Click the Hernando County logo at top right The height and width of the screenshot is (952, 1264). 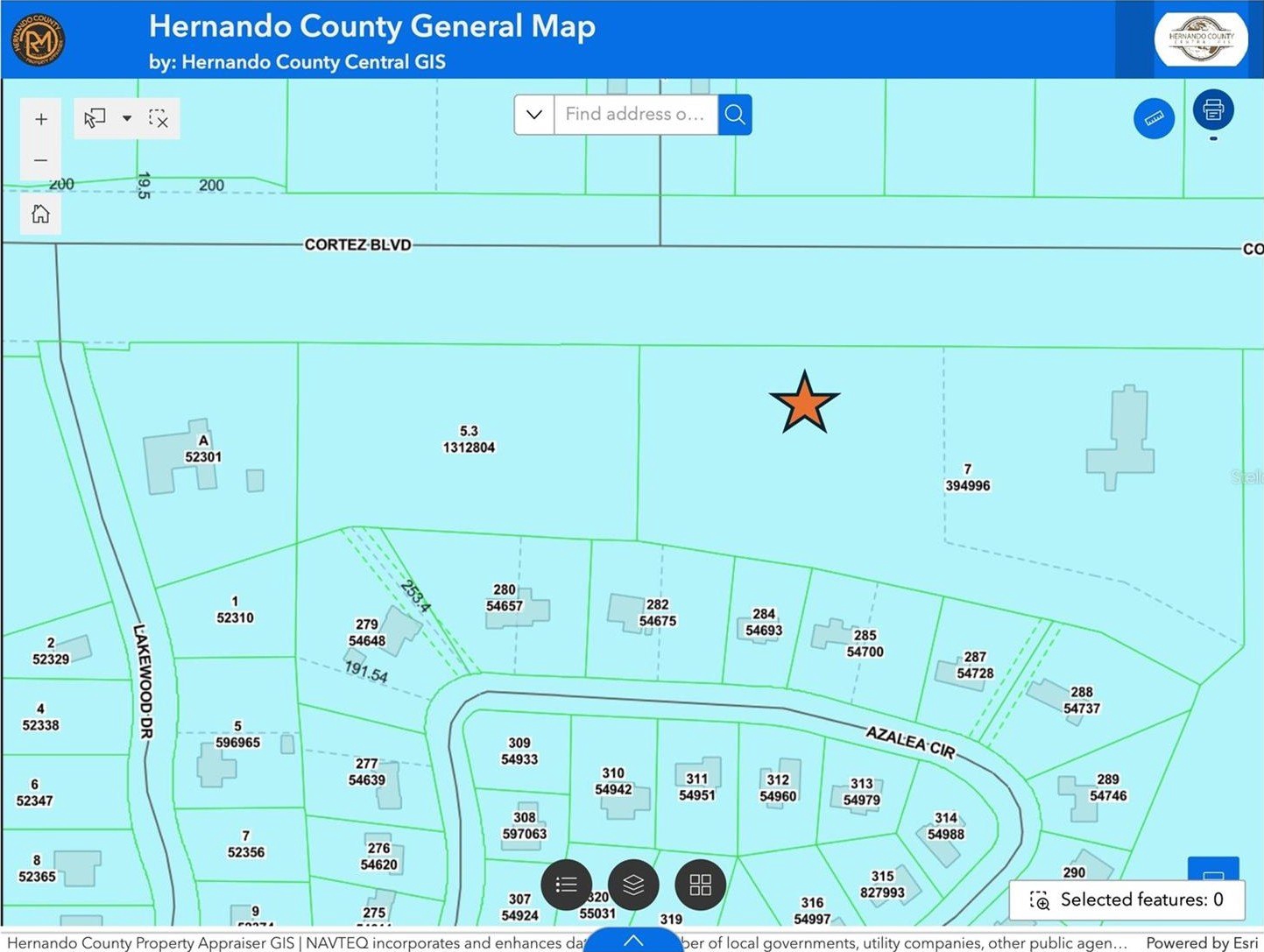[1201, 39]
